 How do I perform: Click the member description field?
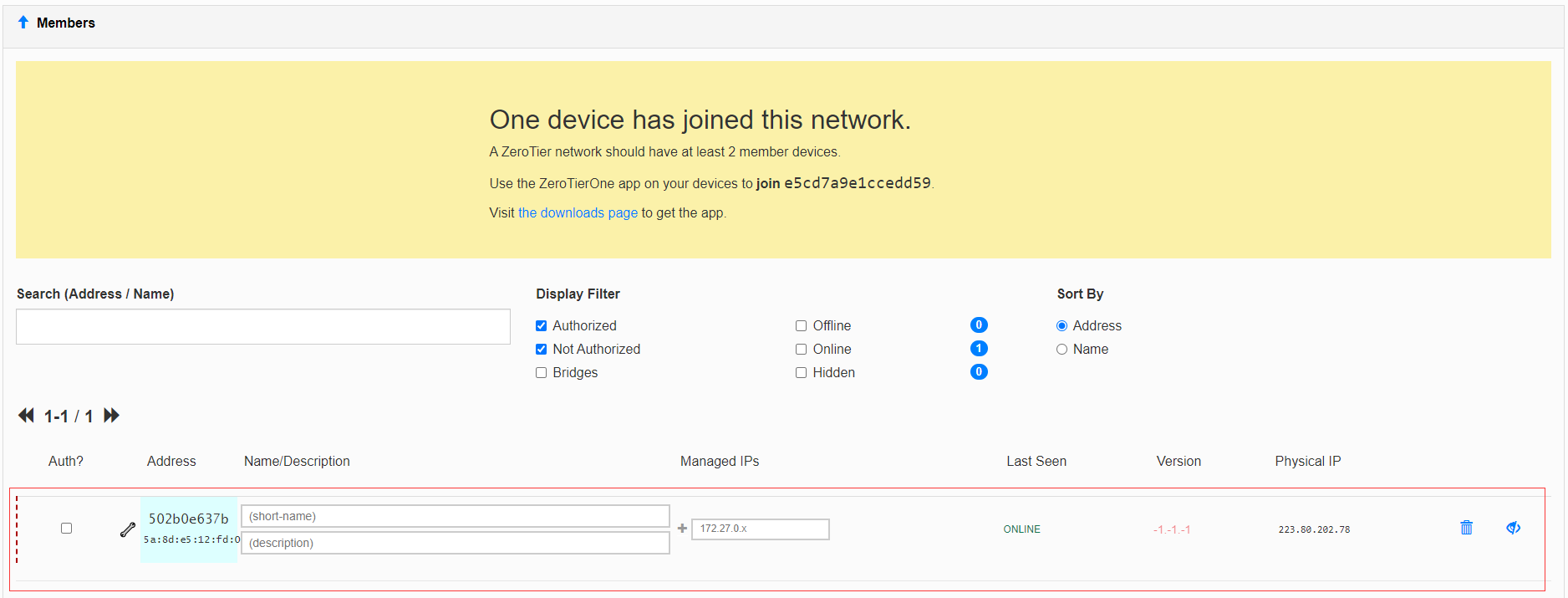pos(456,544)
